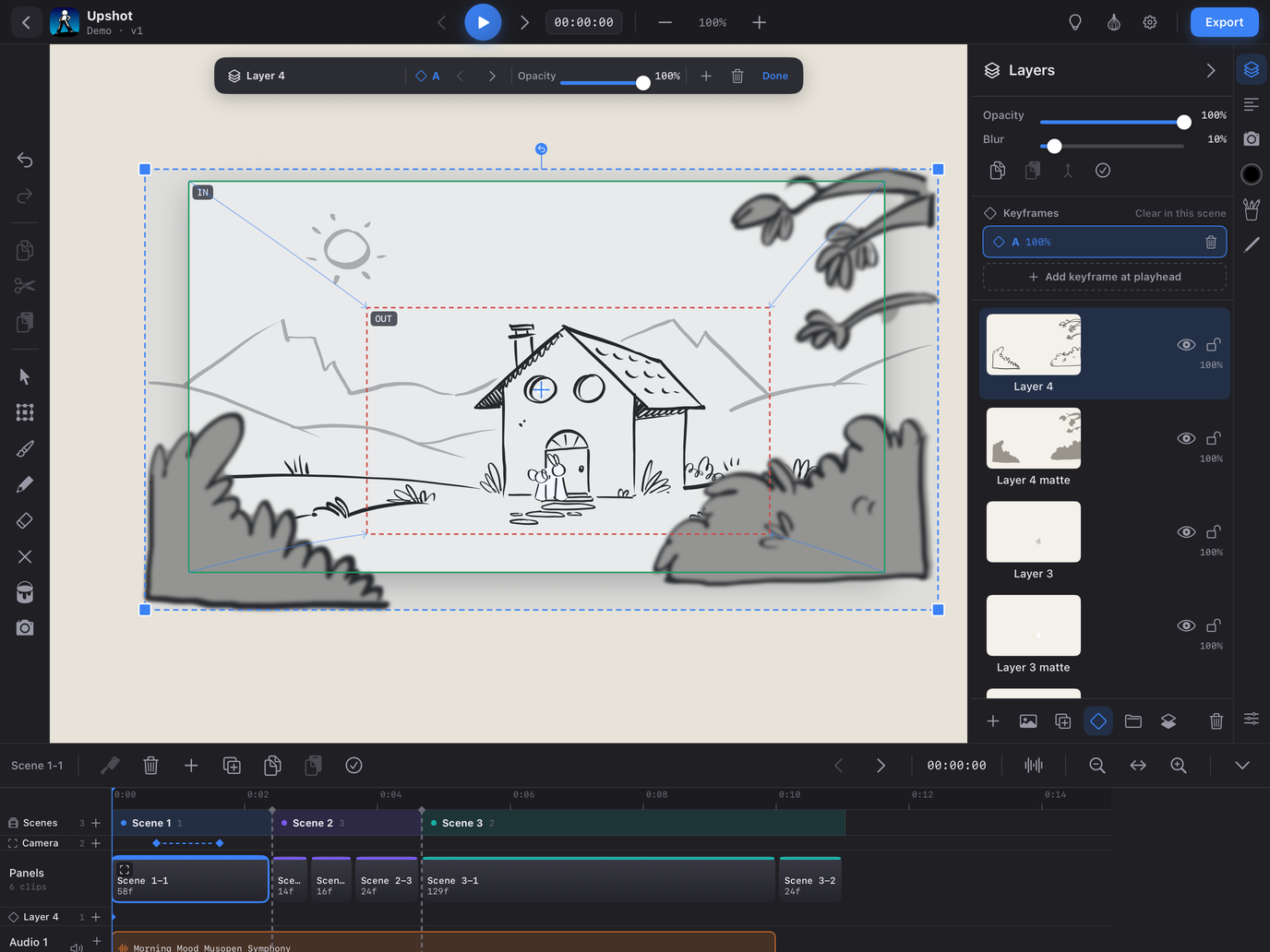Screen dimensions: 1270x952
Task: Select the Scene 3-1 panel clip
Action: tap(598, 879)
